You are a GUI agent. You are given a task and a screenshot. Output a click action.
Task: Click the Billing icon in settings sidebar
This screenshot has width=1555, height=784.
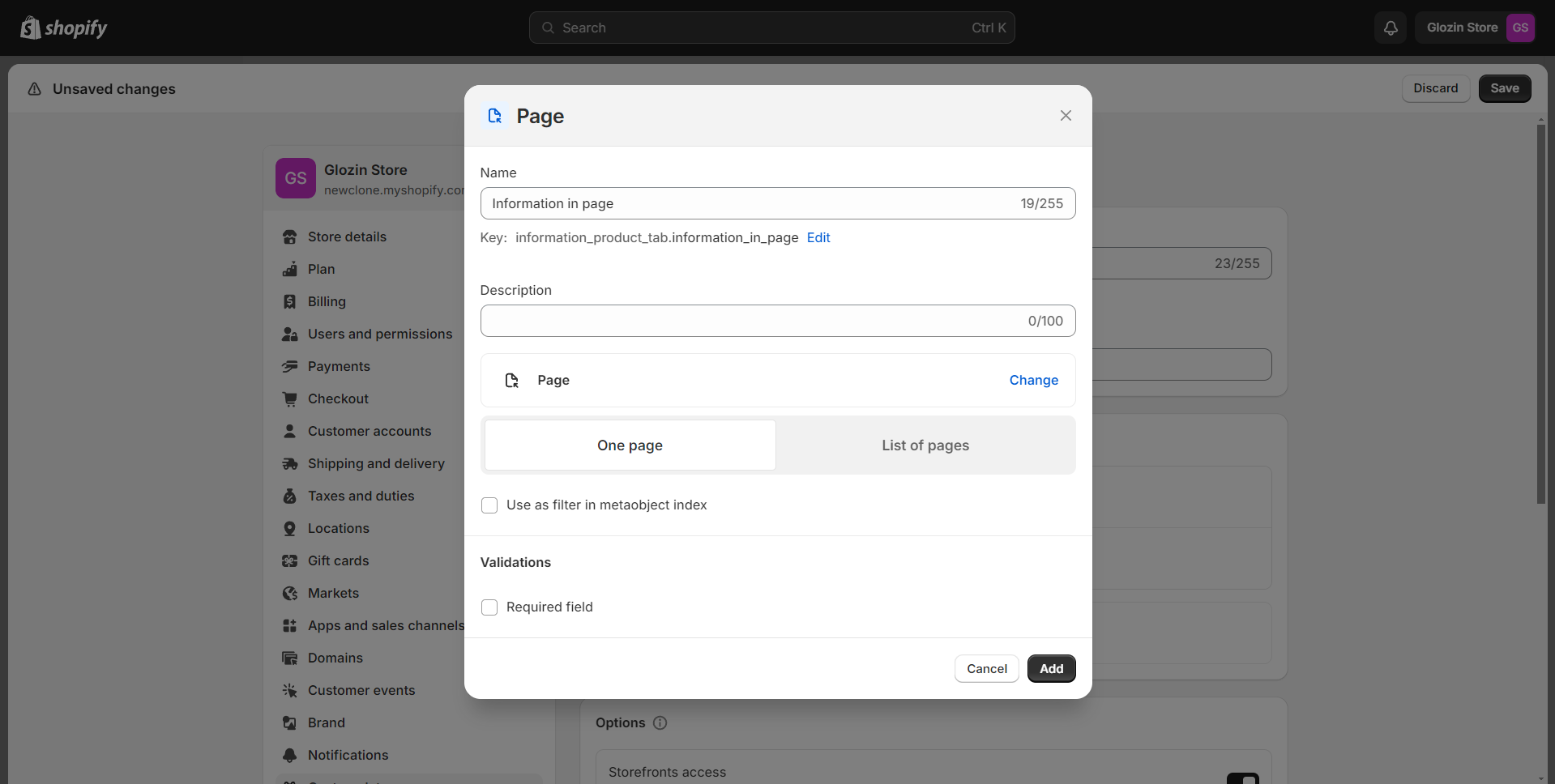[x=289, y=302]
